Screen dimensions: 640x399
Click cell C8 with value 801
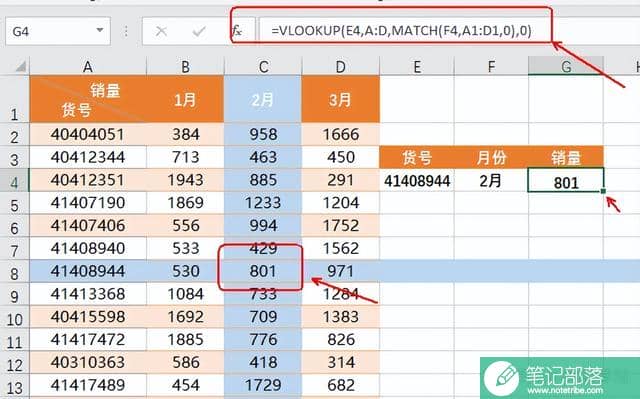[263, 271]
